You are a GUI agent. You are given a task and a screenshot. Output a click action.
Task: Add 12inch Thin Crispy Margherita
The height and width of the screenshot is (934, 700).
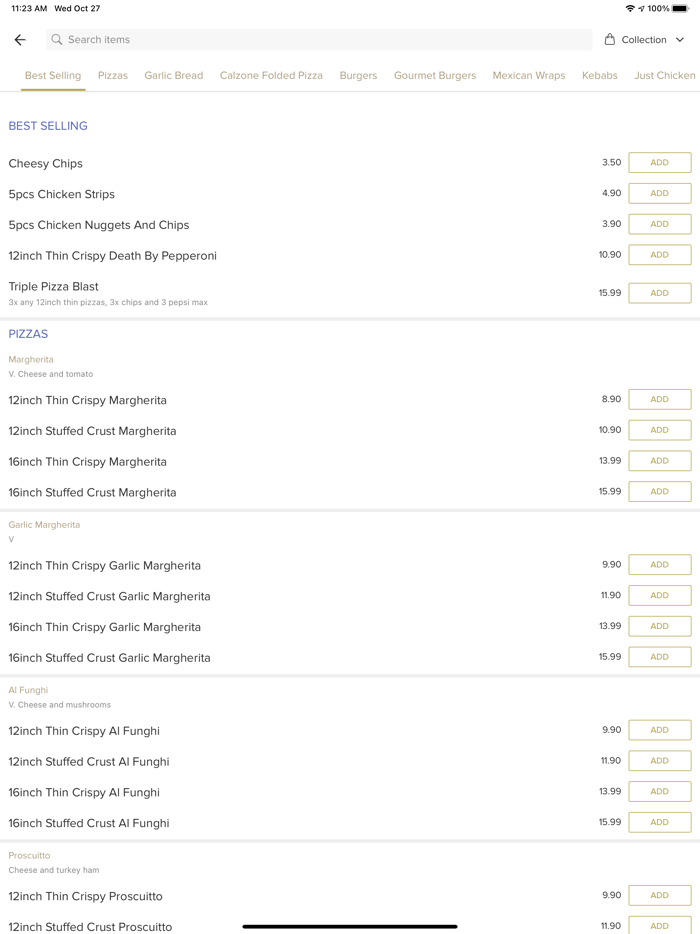click(659, 400)
